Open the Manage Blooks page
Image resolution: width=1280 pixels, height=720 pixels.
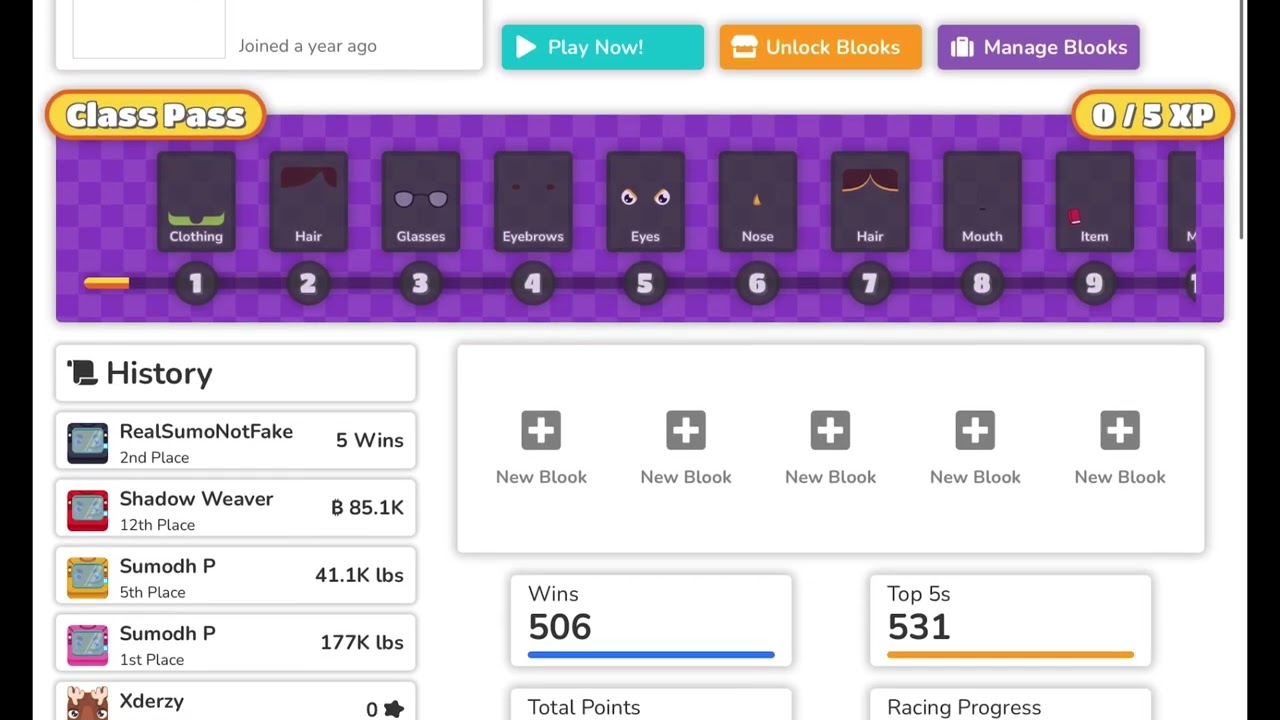[1038, 47]
